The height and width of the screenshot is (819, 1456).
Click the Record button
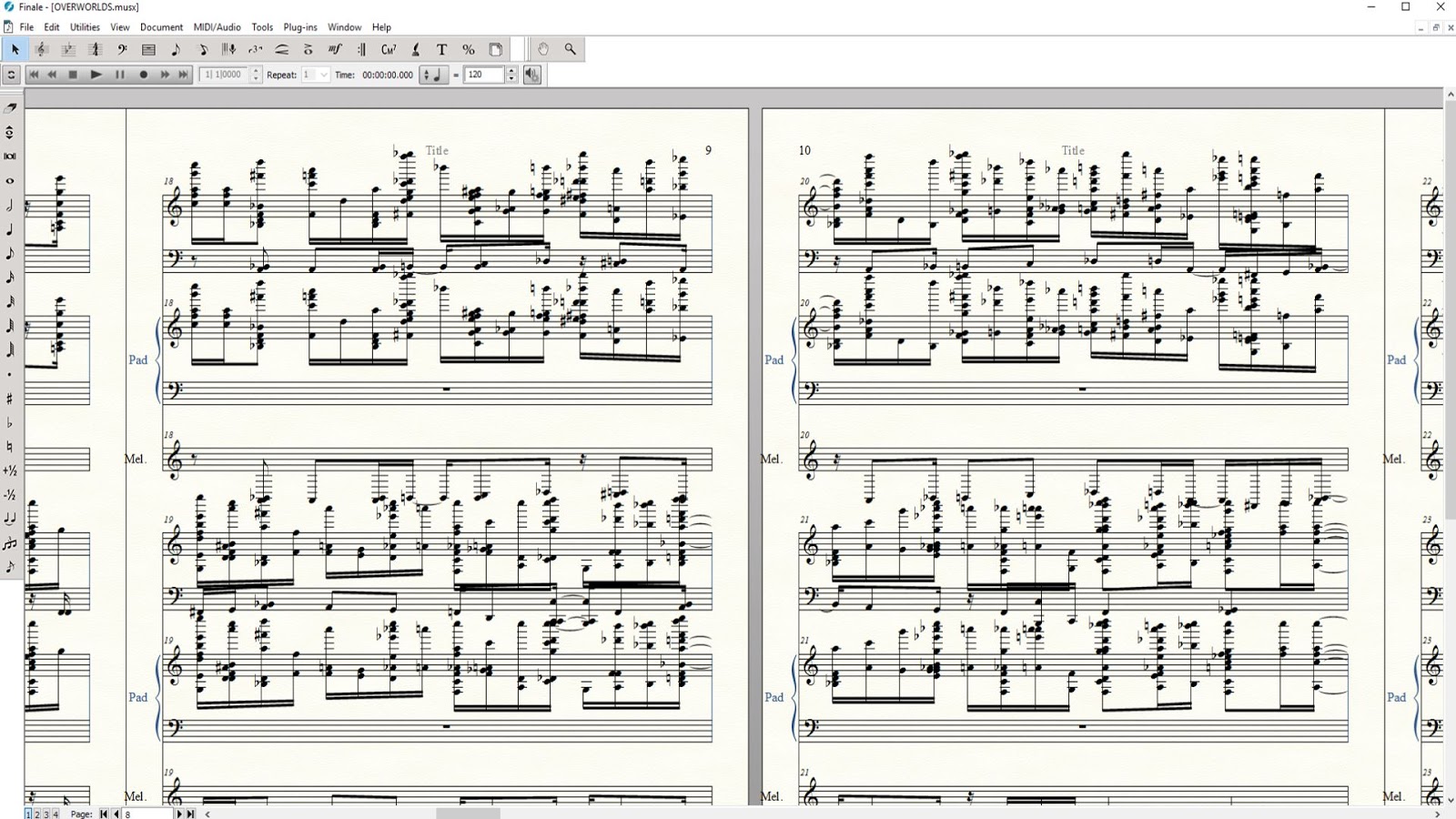pos(143,75)
